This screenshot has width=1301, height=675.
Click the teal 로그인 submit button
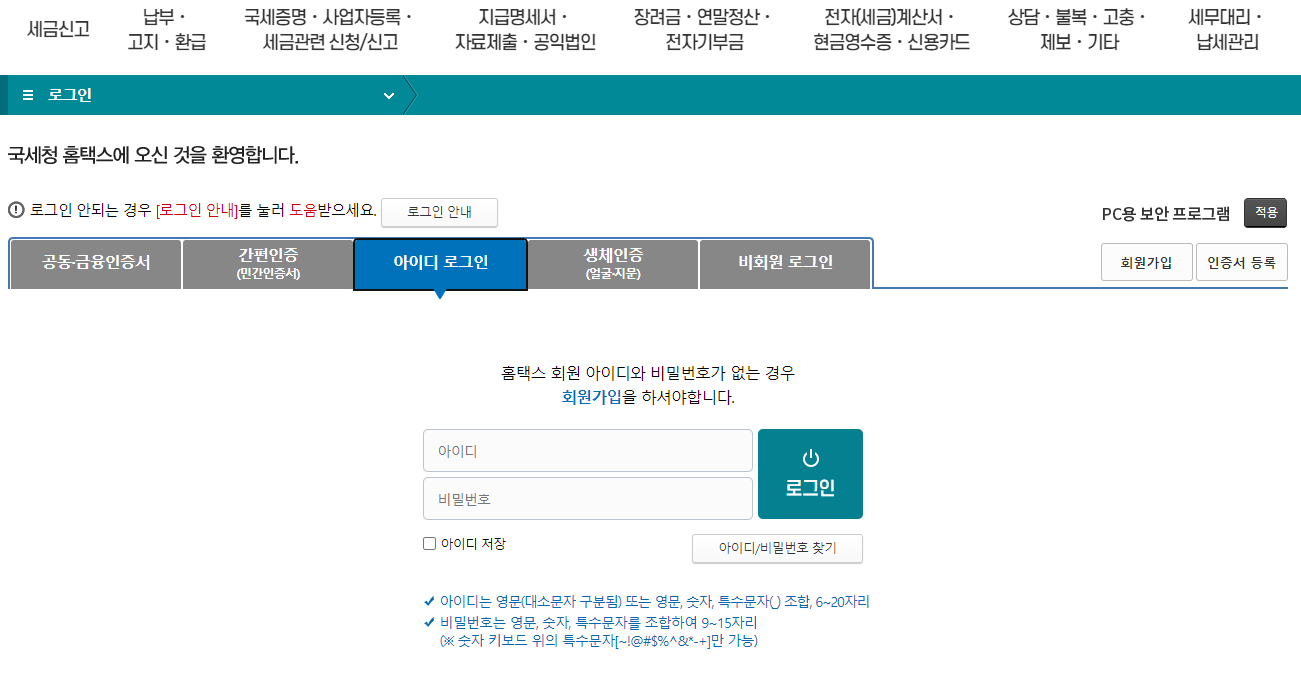[810, 474]
